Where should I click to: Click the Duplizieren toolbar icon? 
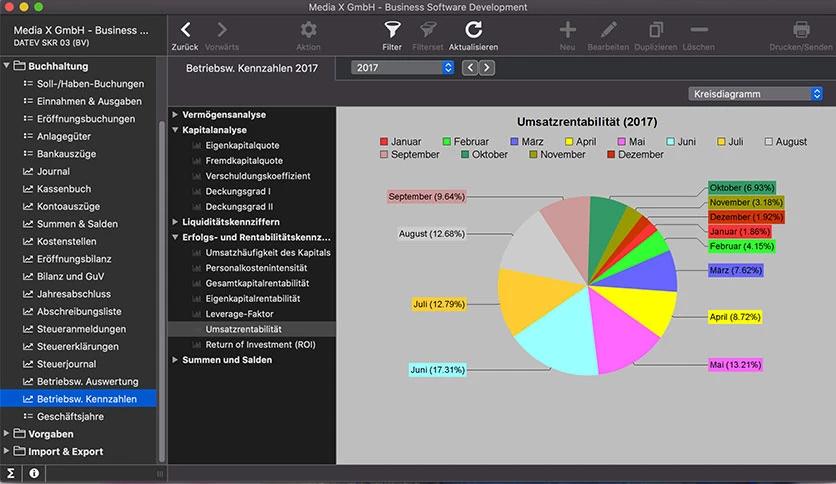point(656,30)
